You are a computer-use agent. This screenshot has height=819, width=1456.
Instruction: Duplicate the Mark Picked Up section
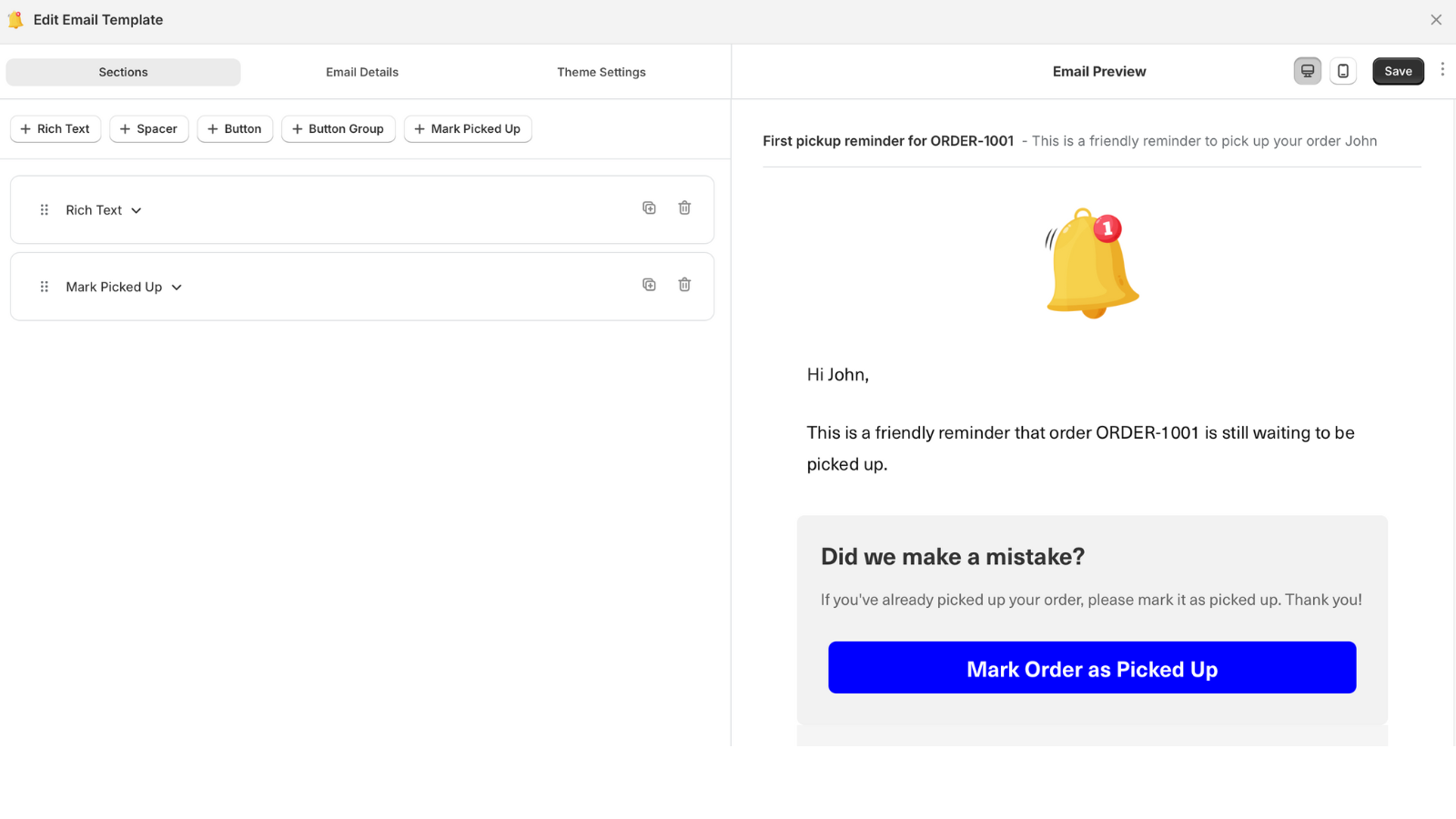(649, 284)
